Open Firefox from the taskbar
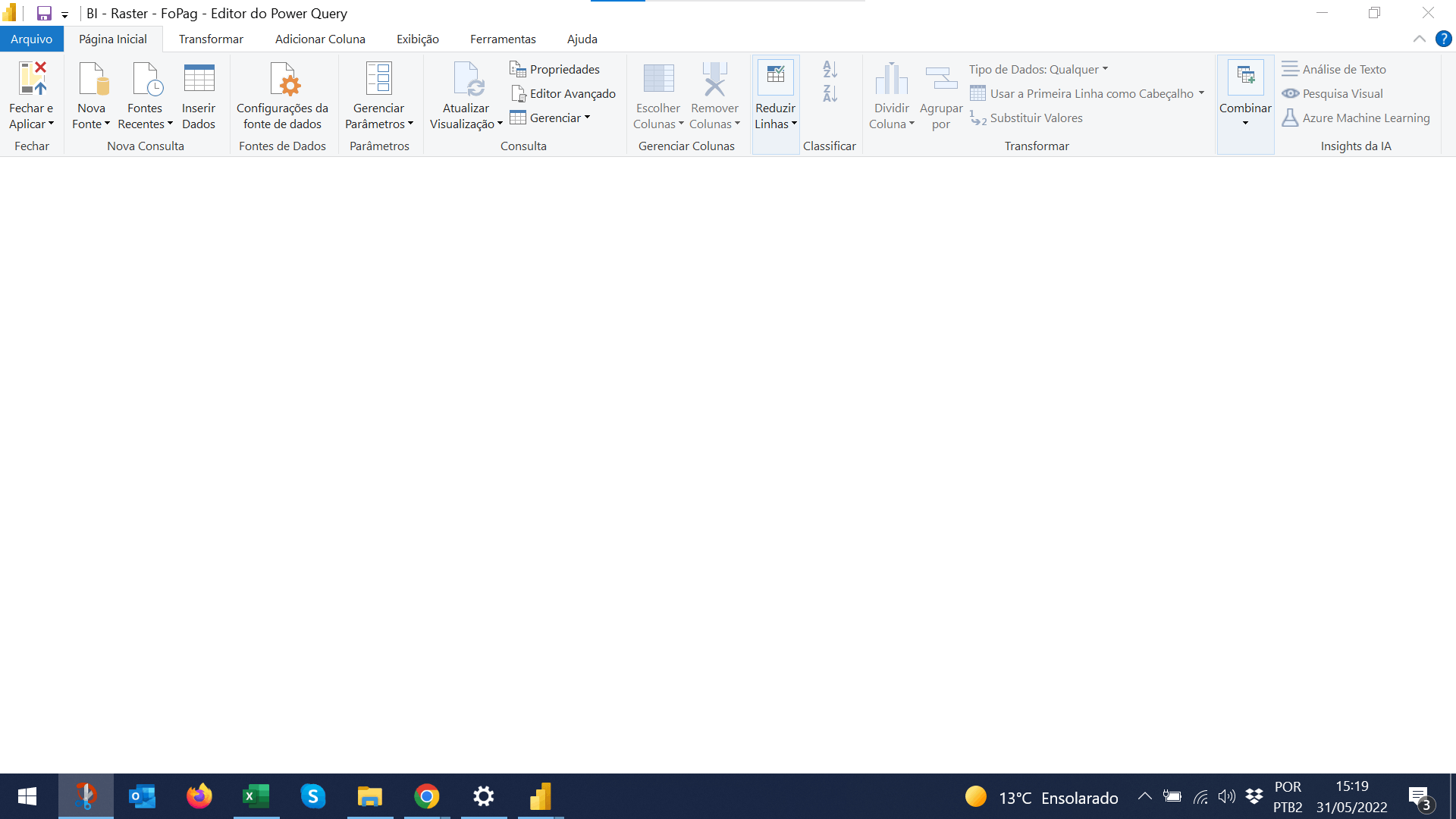The height and width of the screenshot is (819, 1456). (x=199, y=796)
